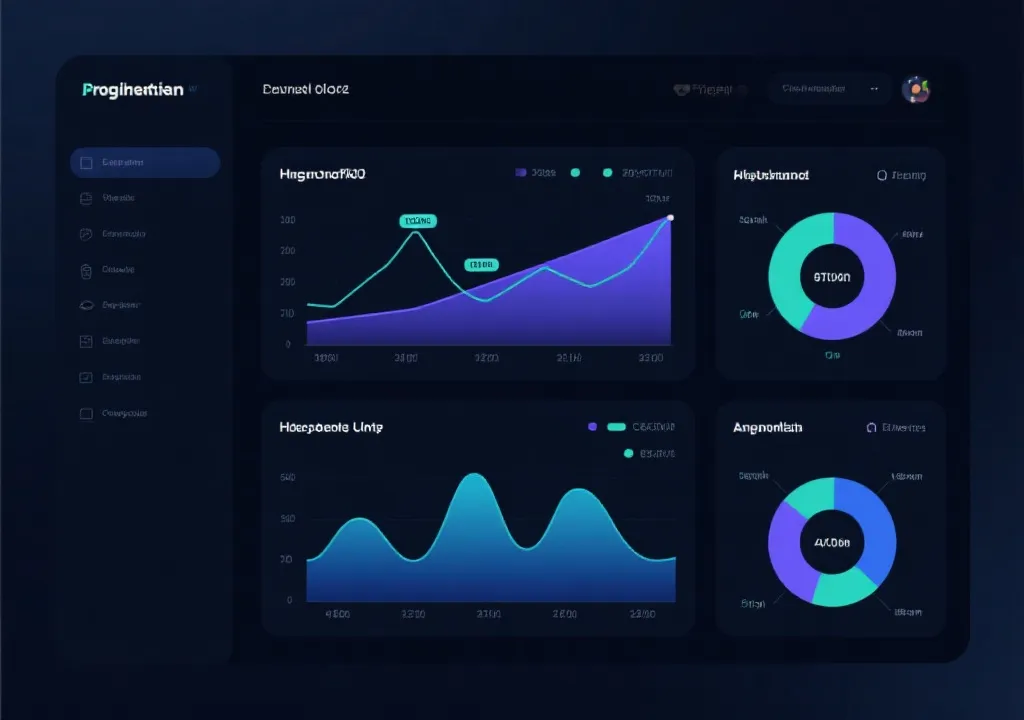
Task: Click the sixth sidebar icon from the top
Action: (86, 341)
